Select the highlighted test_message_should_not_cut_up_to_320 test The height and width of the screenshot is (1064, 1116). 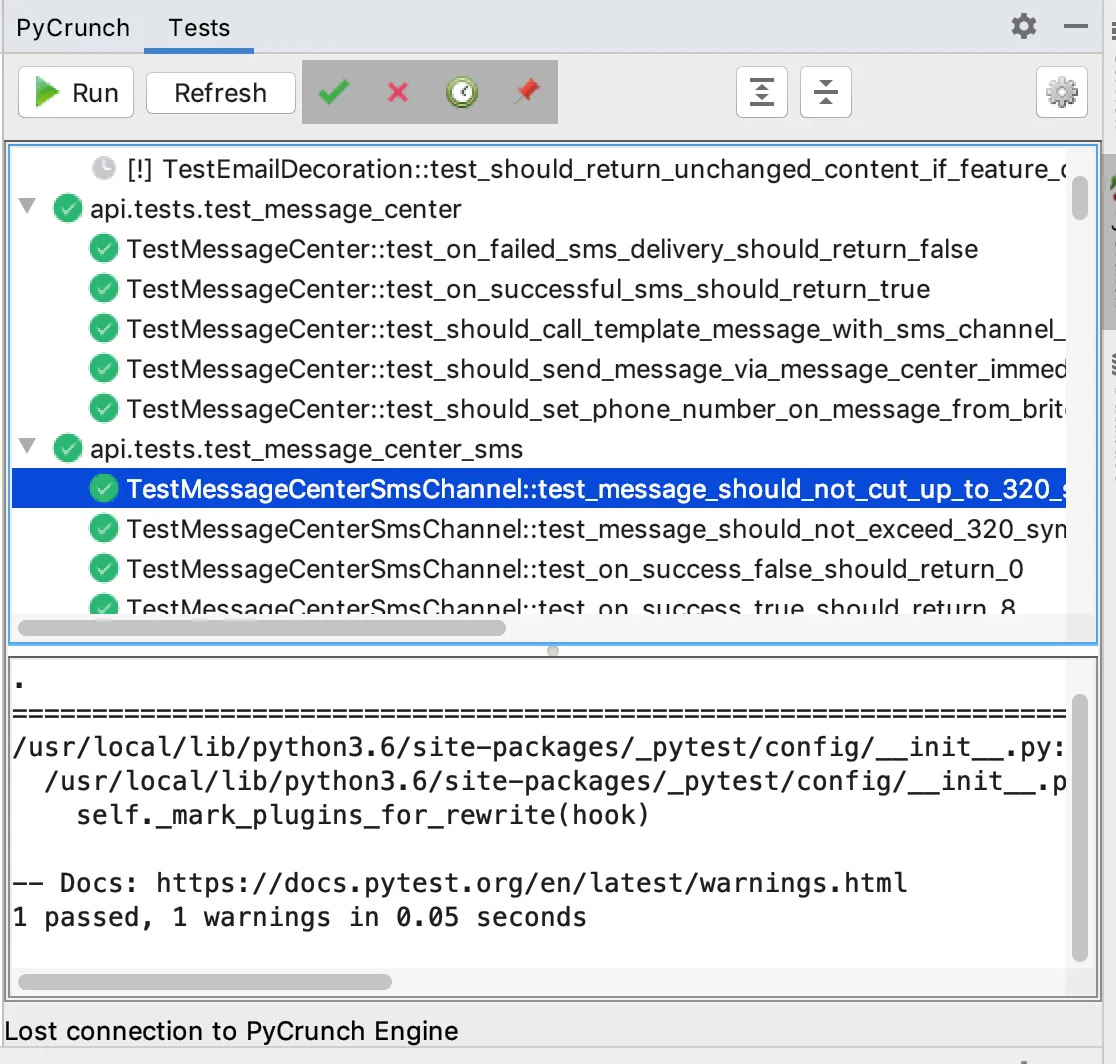coord(539,489)
